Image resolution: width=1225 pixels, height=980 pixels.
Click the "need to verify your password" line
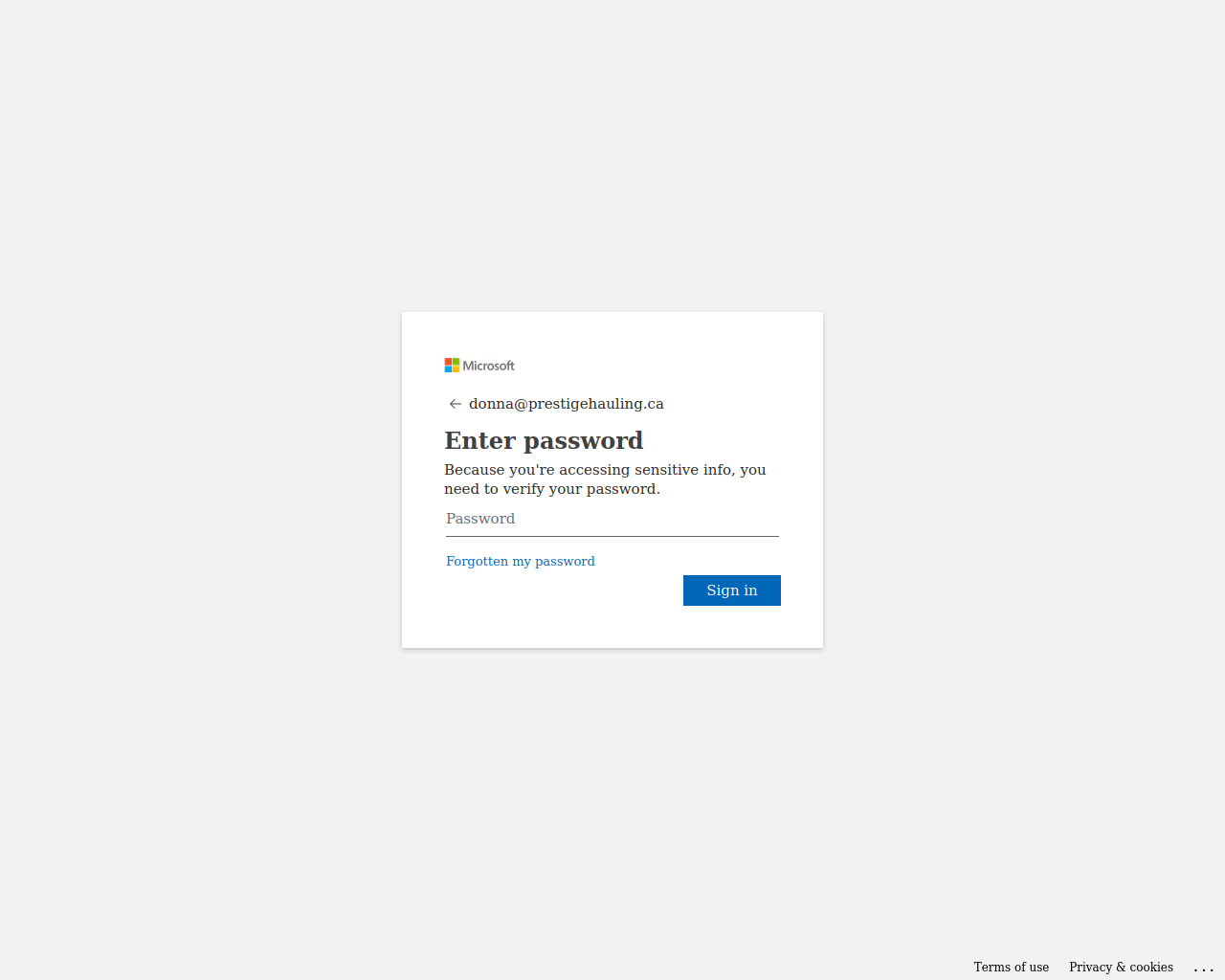[552, 489]
